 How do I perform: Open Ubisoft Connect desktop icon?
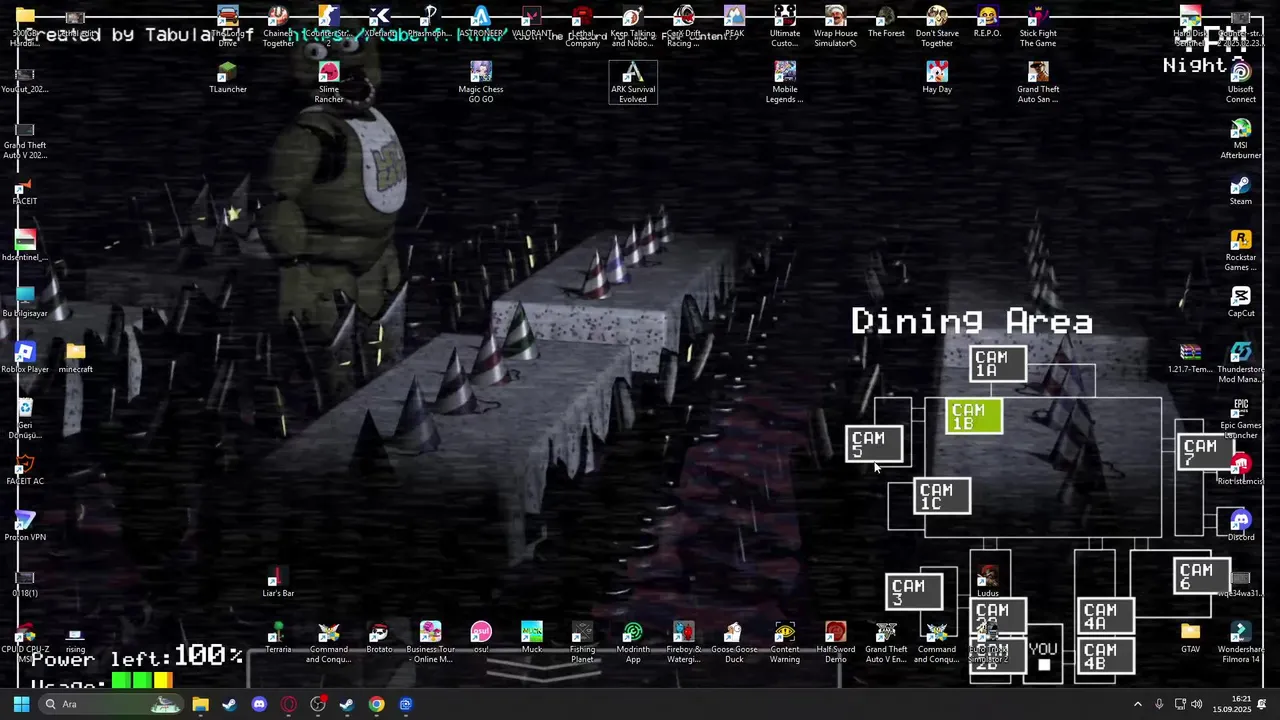[1241, 82]
